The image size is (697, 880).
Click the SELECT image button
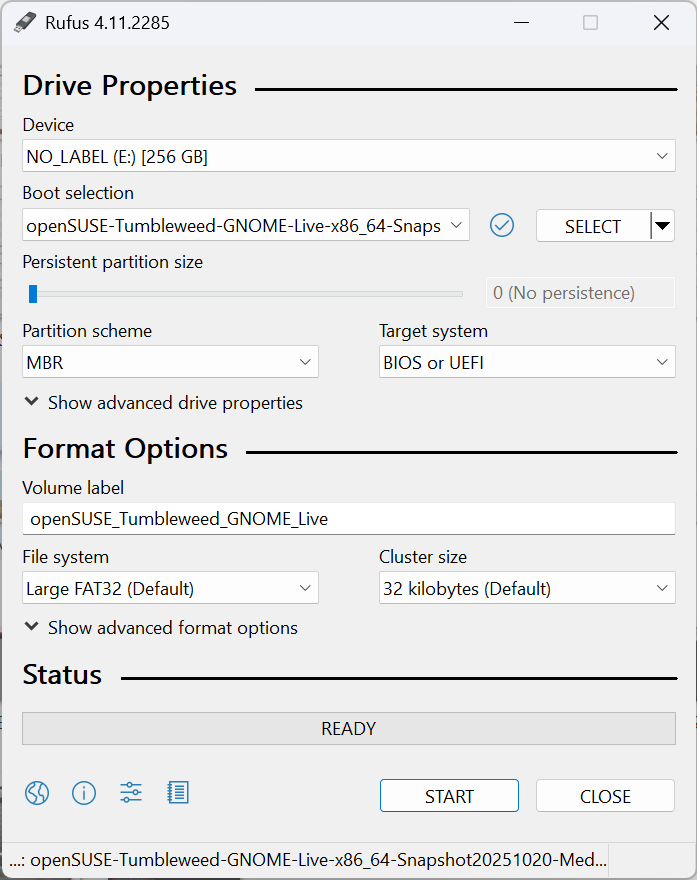coord(593,226)
